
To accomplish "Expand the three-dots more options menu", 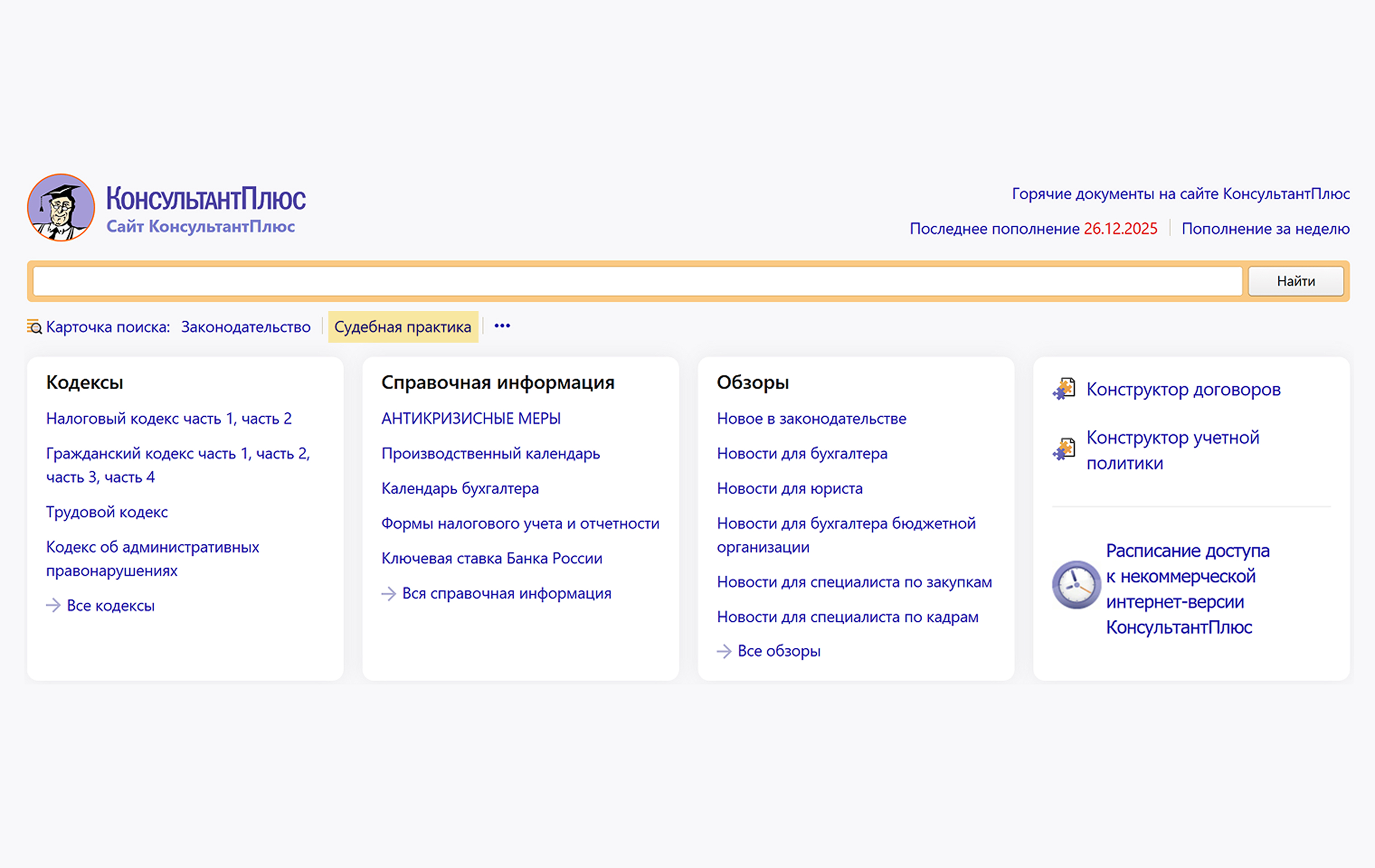I will pos(502,326).
